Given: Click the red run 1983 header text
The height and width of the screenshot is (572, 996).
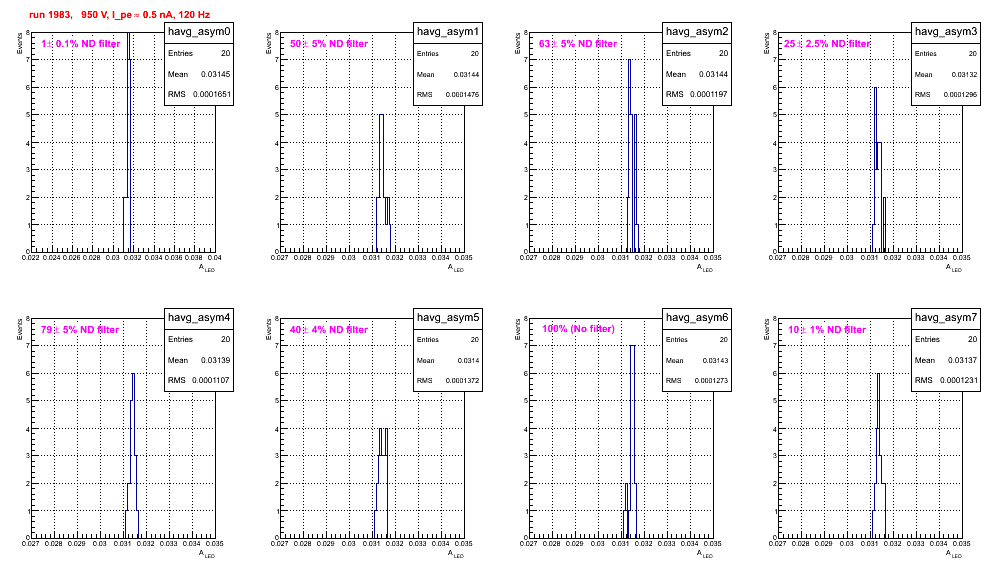Looking at the screenshot, I should point(119,15).
